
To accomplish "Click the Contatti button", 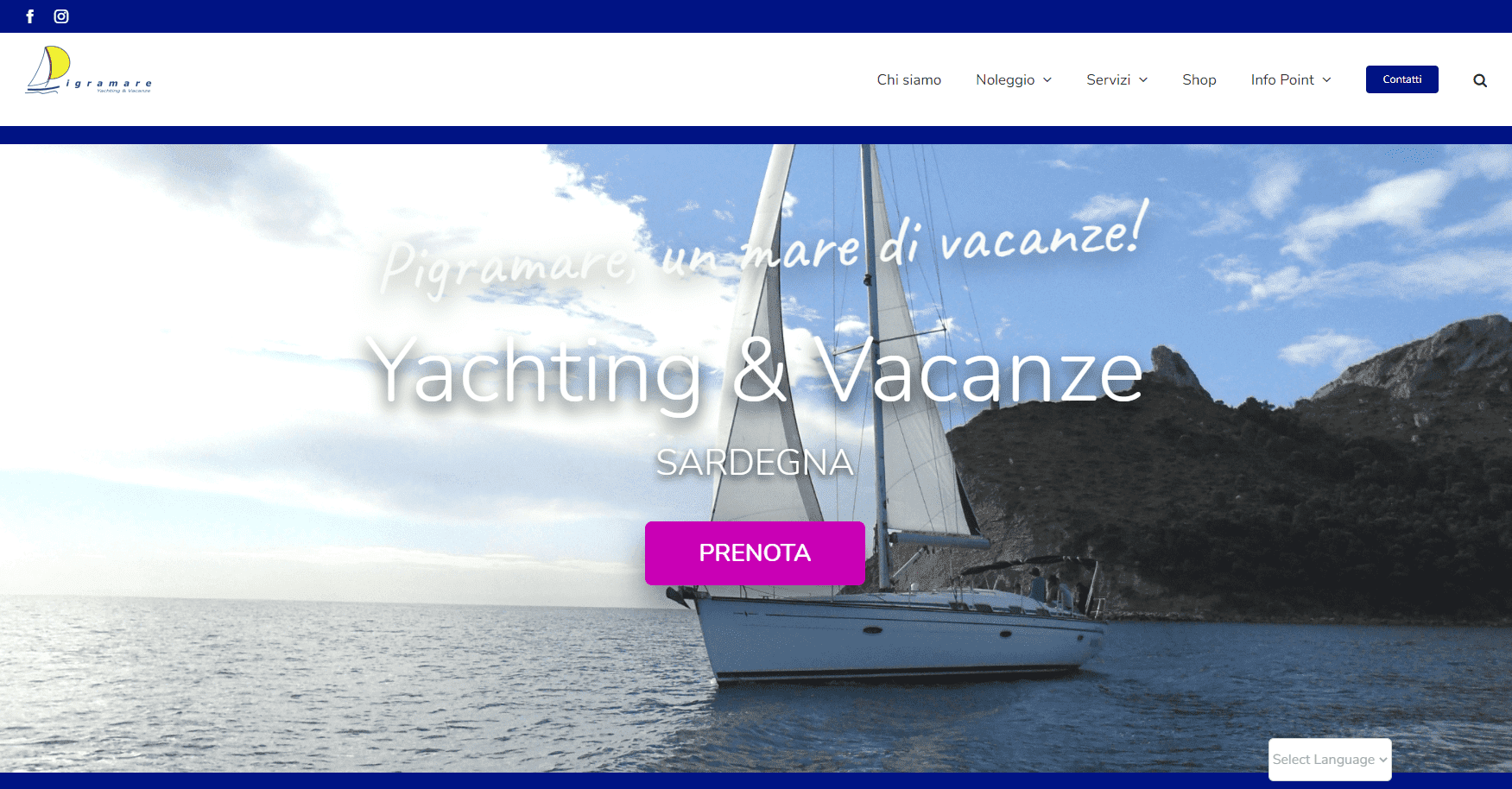I will [x=1401, y=79].
